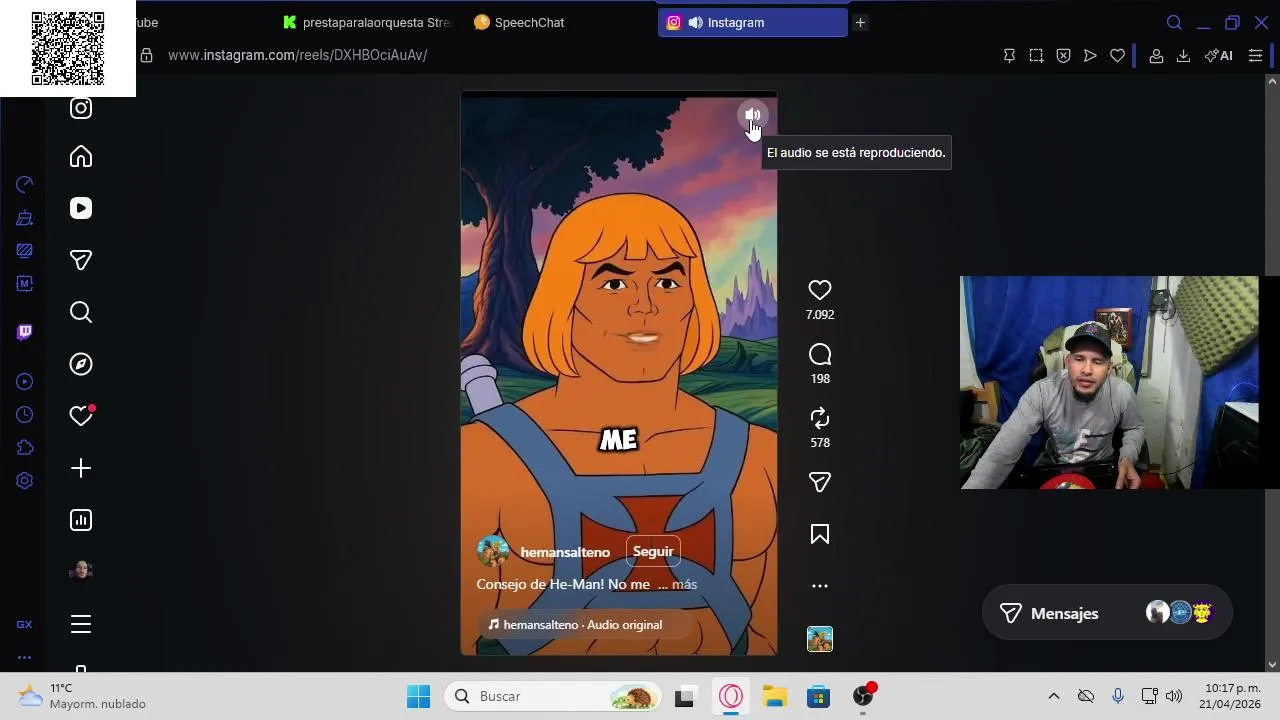Repost the reel with 578 reposts
The height and width of the screenshot is (720, 1280).
(x=820, y=418)
